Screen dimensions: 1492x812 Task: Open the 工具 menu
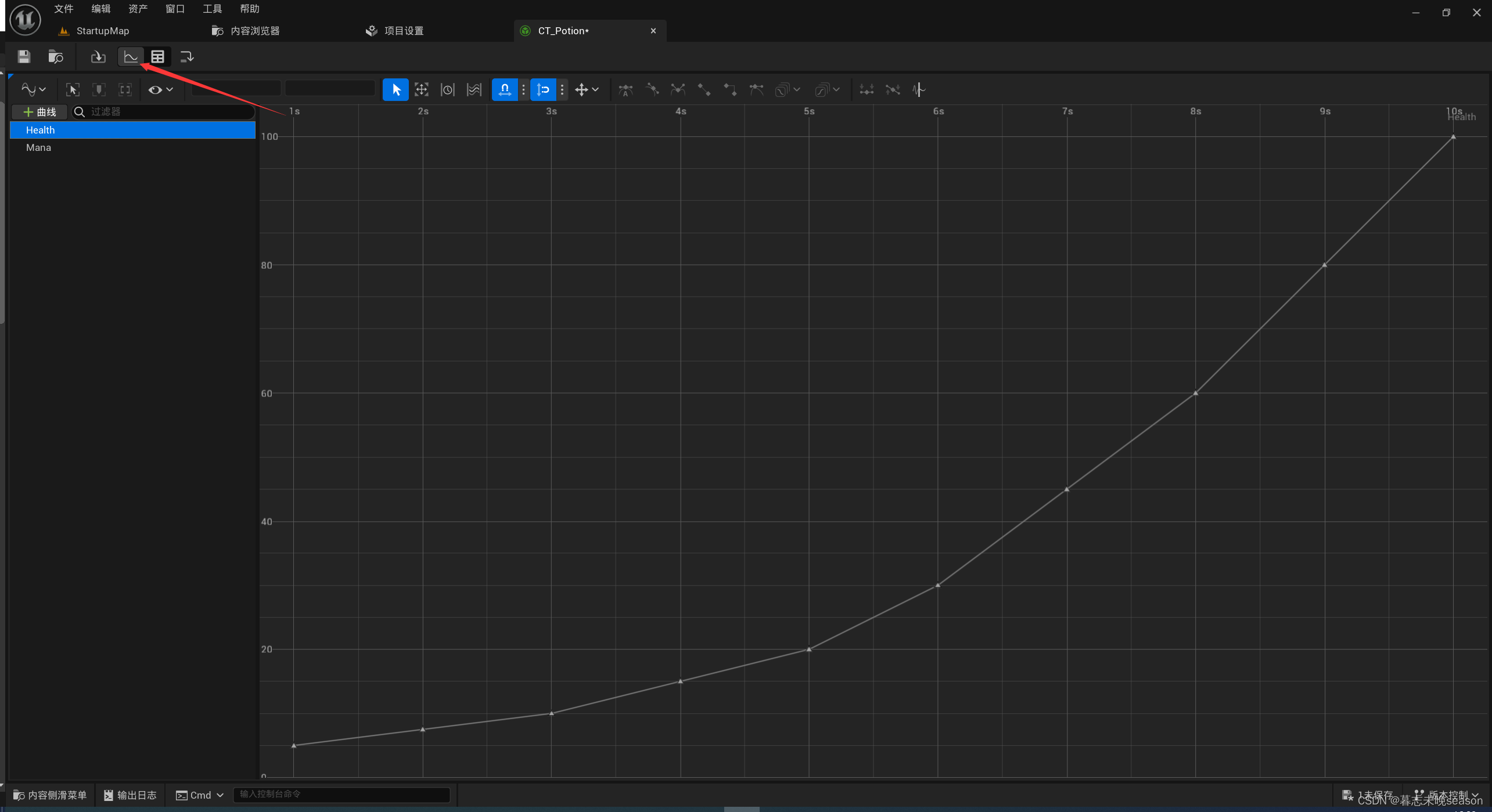tap(213, 9)
